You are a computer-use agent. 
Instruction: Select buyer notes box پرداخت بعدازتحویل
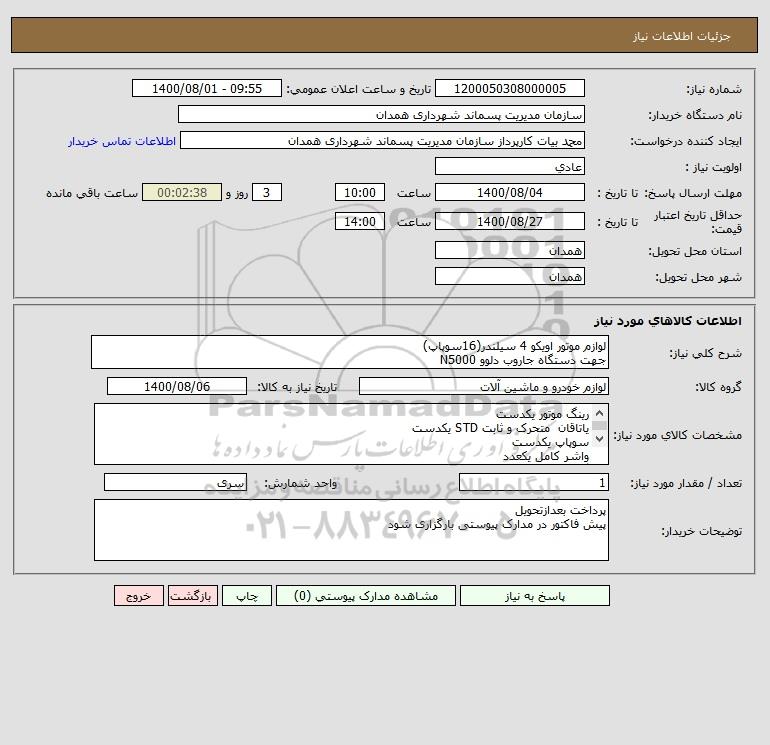coord(351,530)
